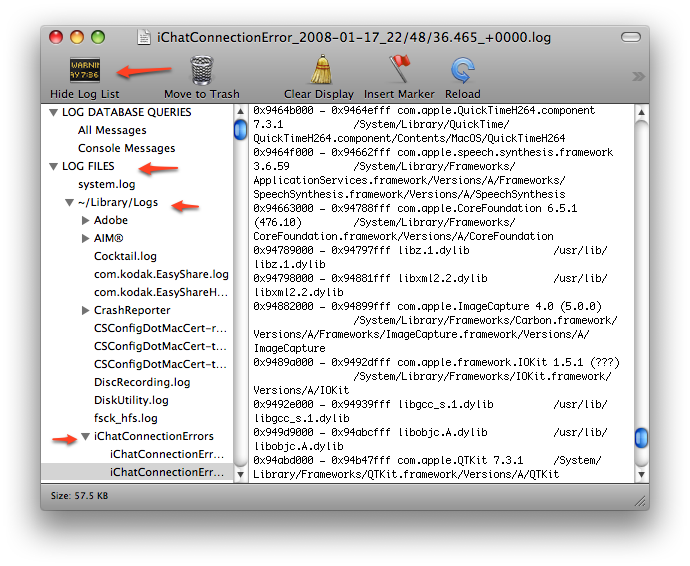
Task: Select the first iChatConnectionErr... log entry
Action: [167, 454]
